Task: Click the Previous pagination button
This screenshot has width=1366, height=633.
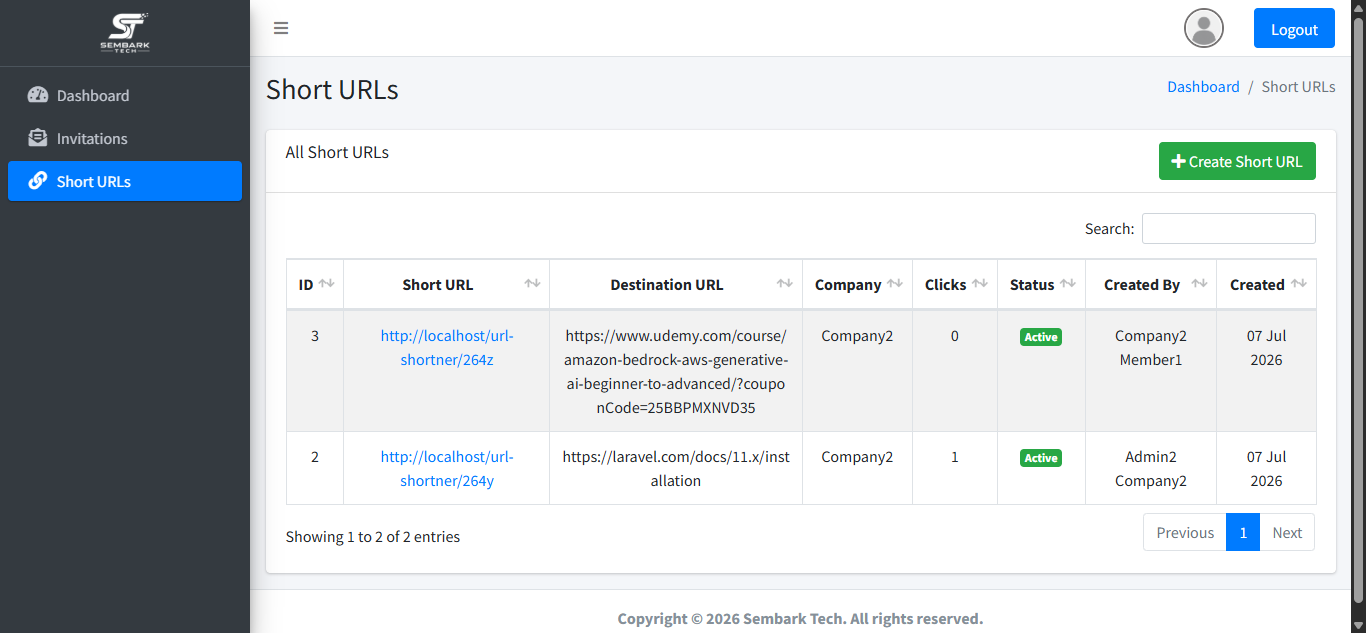Action: point(1185,532)
